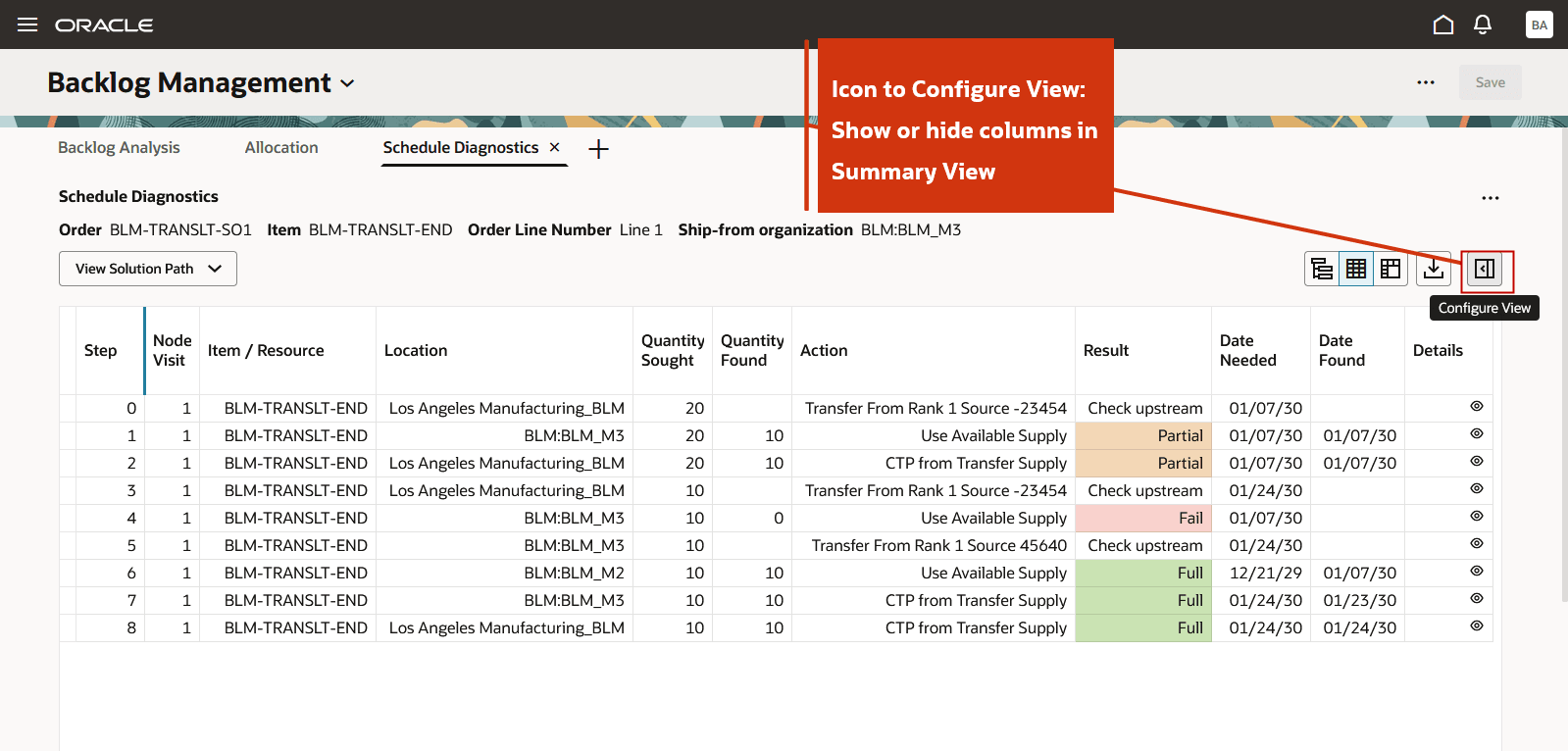Select the Partial result cell in step 1
1568x751 pixels.
[x=1143, y=436]
